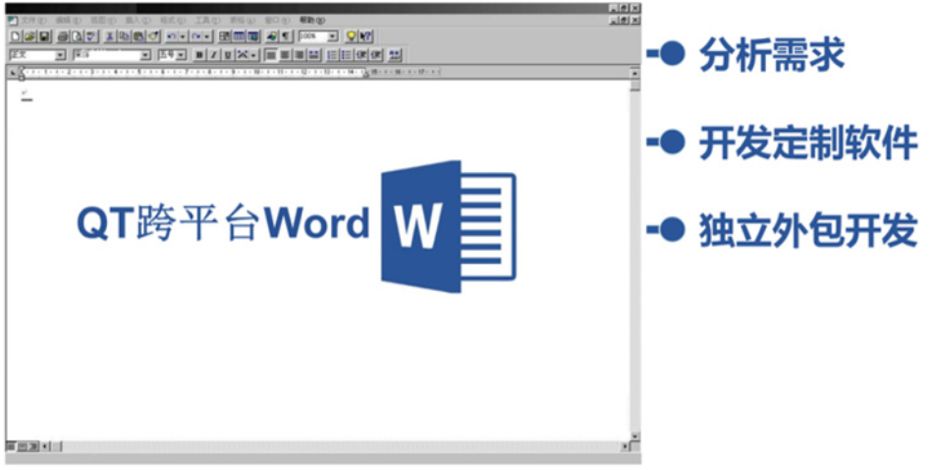The image size is (933, 470).
Task: Open the Tables and Borders tool
Action: coord(225,36)
